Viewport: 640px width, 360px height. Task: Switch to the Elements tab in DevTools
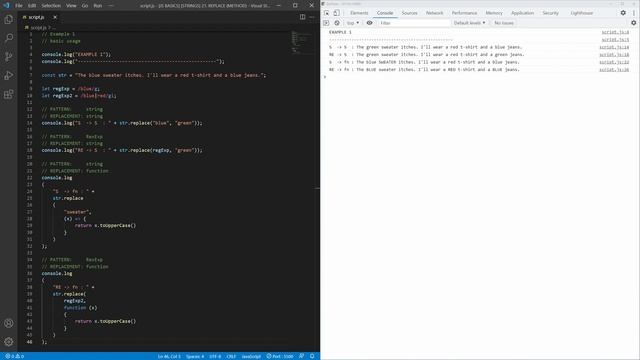(359, 13)
